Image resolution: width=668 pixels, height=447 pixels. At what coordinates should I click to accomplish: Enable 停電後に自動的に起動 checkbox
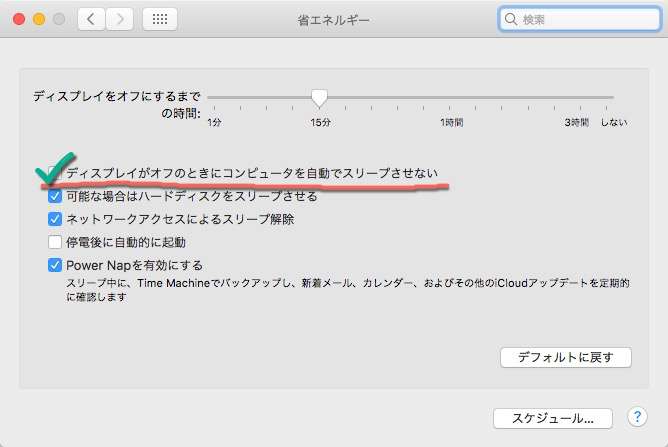(55, 242)
